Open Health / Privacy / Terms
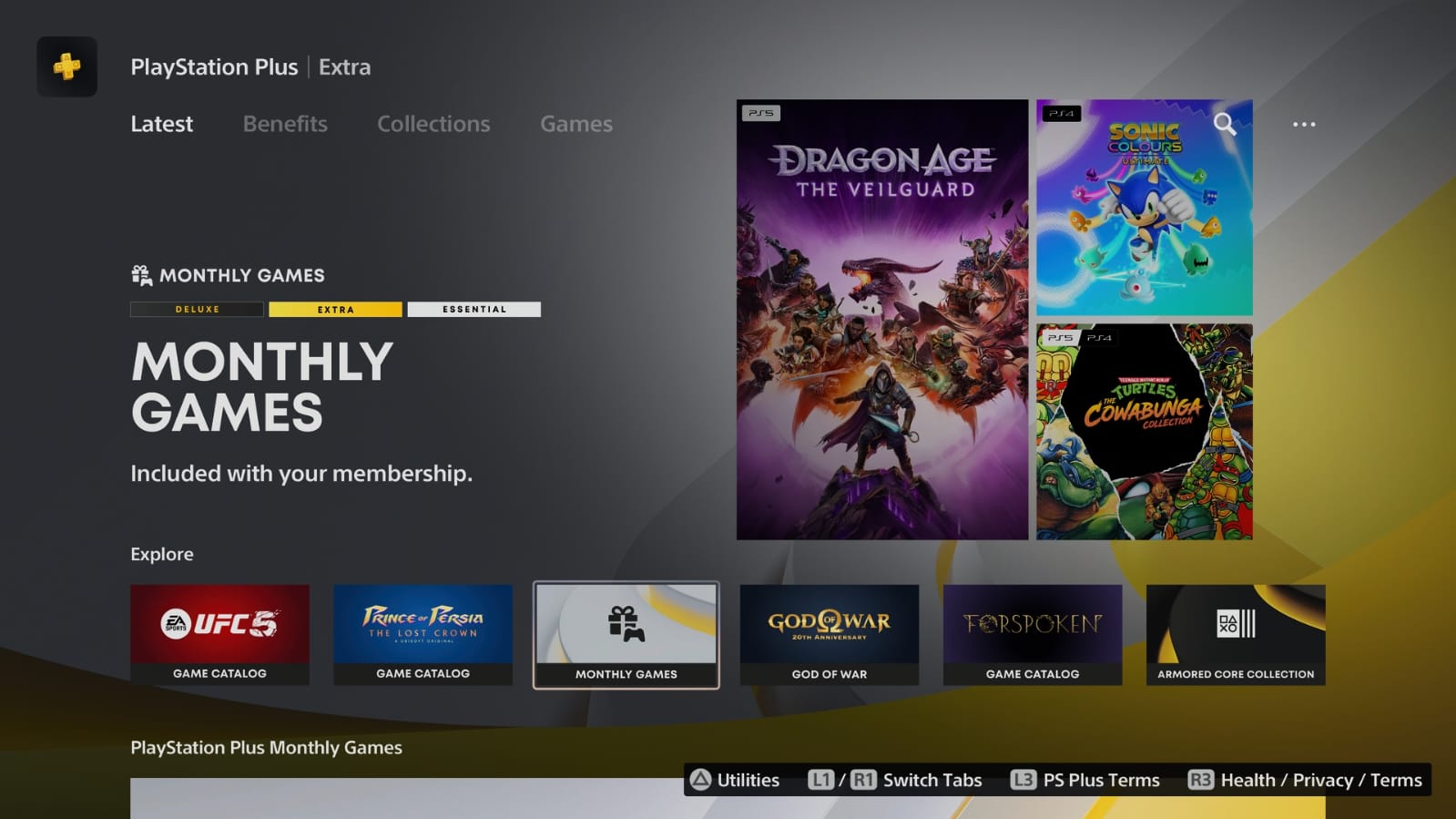This screenshot has height=819, width=1456. point(1321,780)
